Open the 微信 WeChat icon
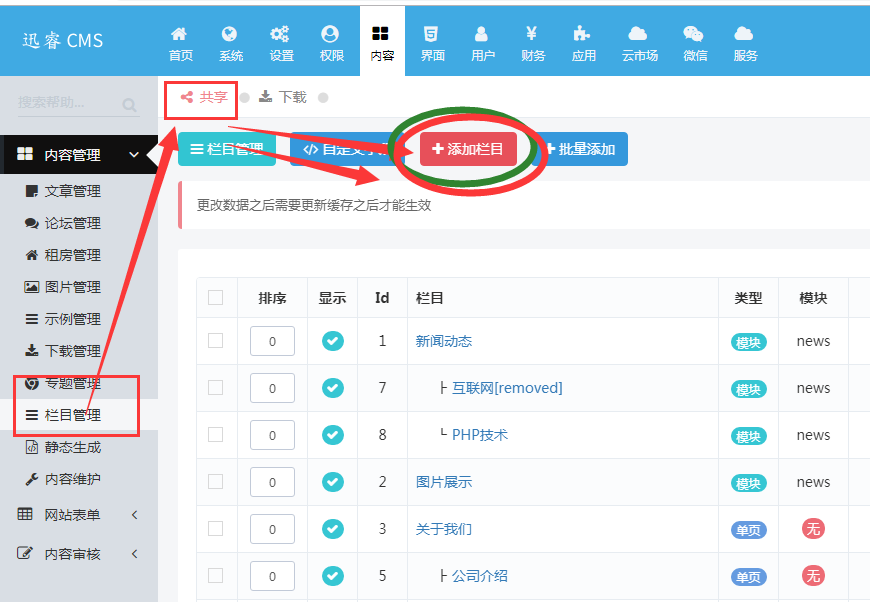The width and height of the screenshot is (870, 602). 693,34
